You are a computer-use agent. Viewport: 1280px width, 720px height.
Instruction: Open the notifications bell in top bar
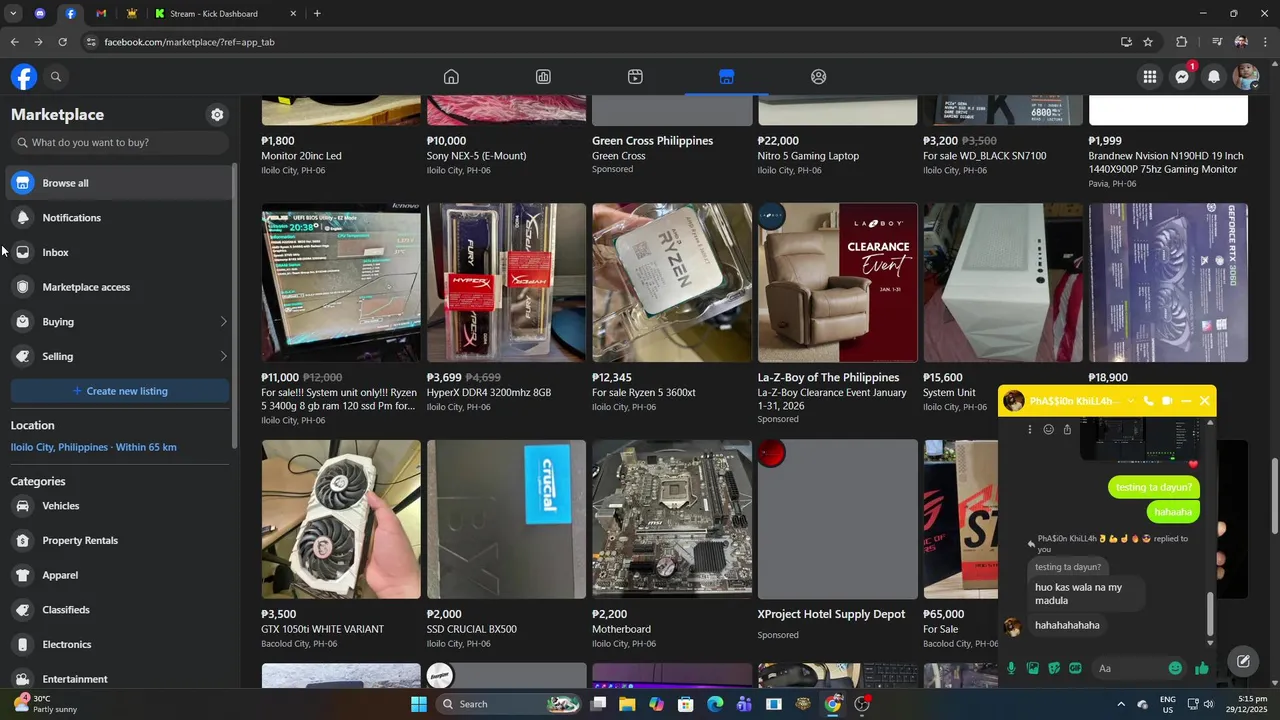(1214, 77)
